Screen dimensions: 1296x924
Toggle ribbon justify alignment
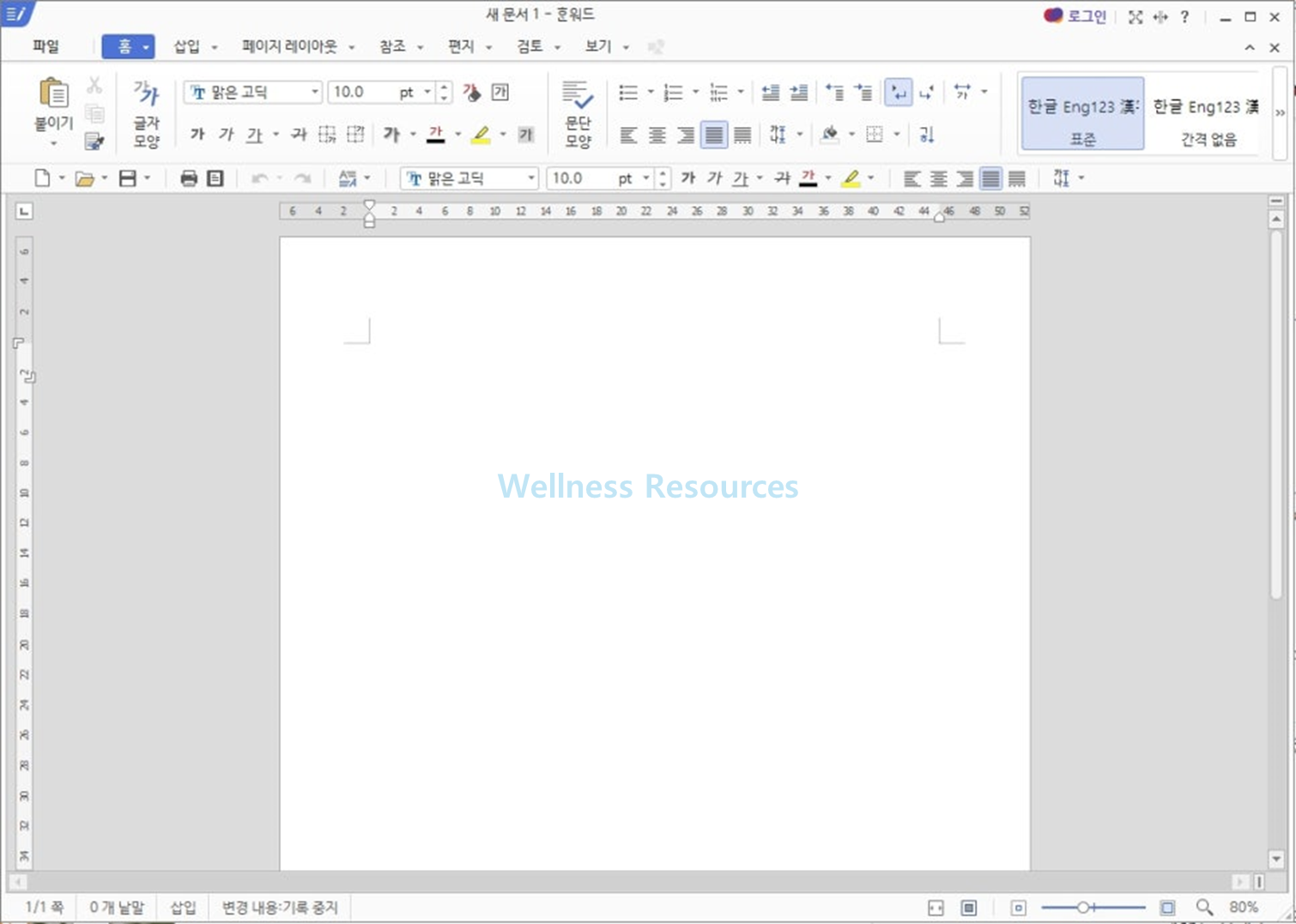click(x=713, y=135)
